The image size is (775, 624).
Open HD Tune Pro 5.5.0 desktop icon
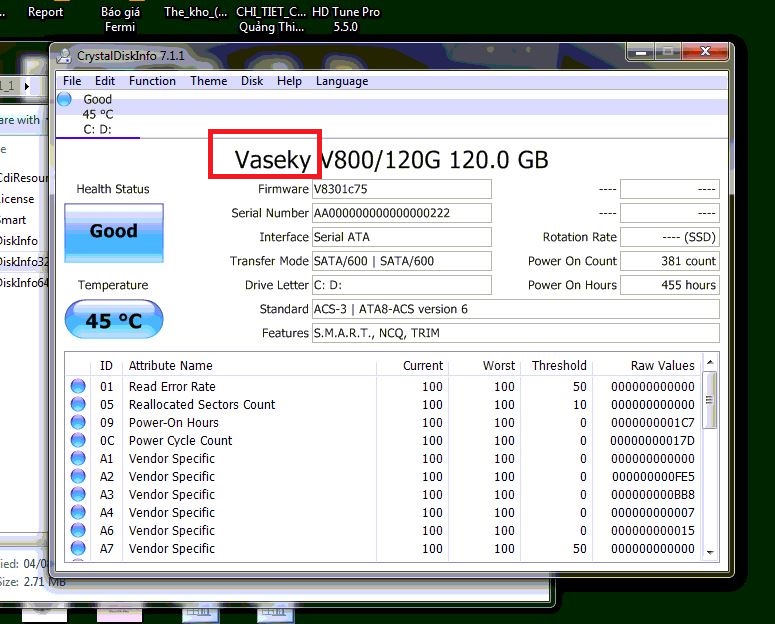[x=345, y=19]
